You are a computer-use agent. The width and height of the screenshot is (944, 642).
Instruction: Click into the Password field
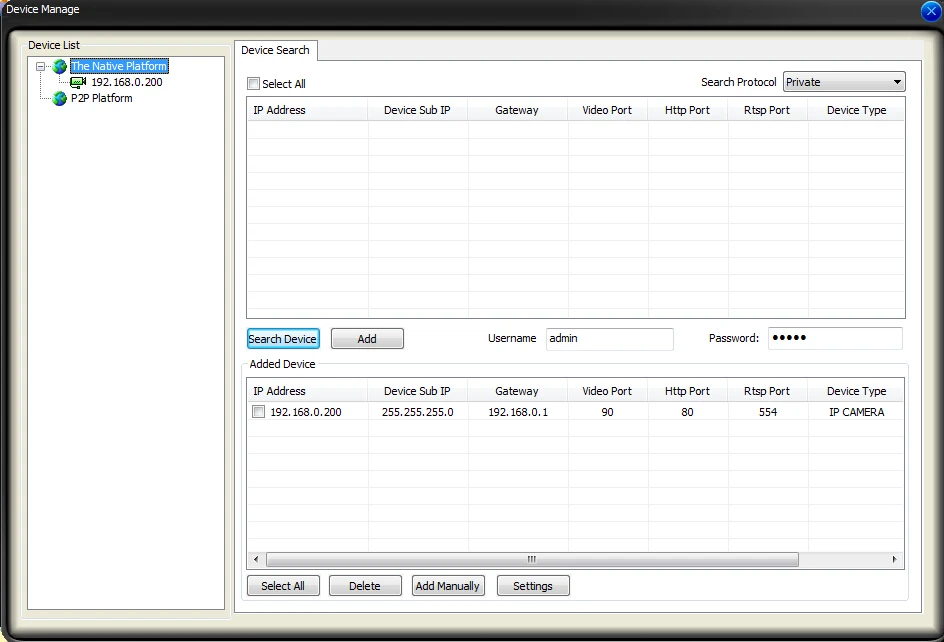(x=835, y=338)
